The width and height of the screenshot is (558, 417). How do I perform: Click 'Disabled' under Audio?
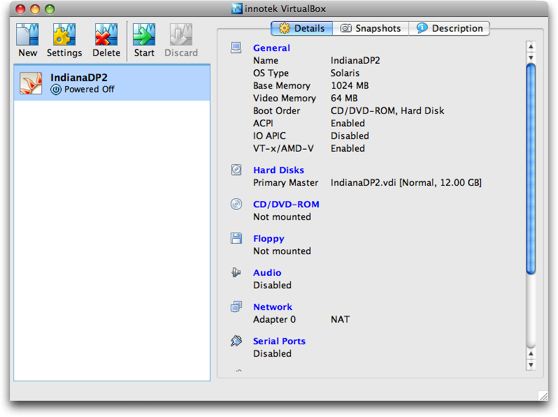tap(272, 285)
